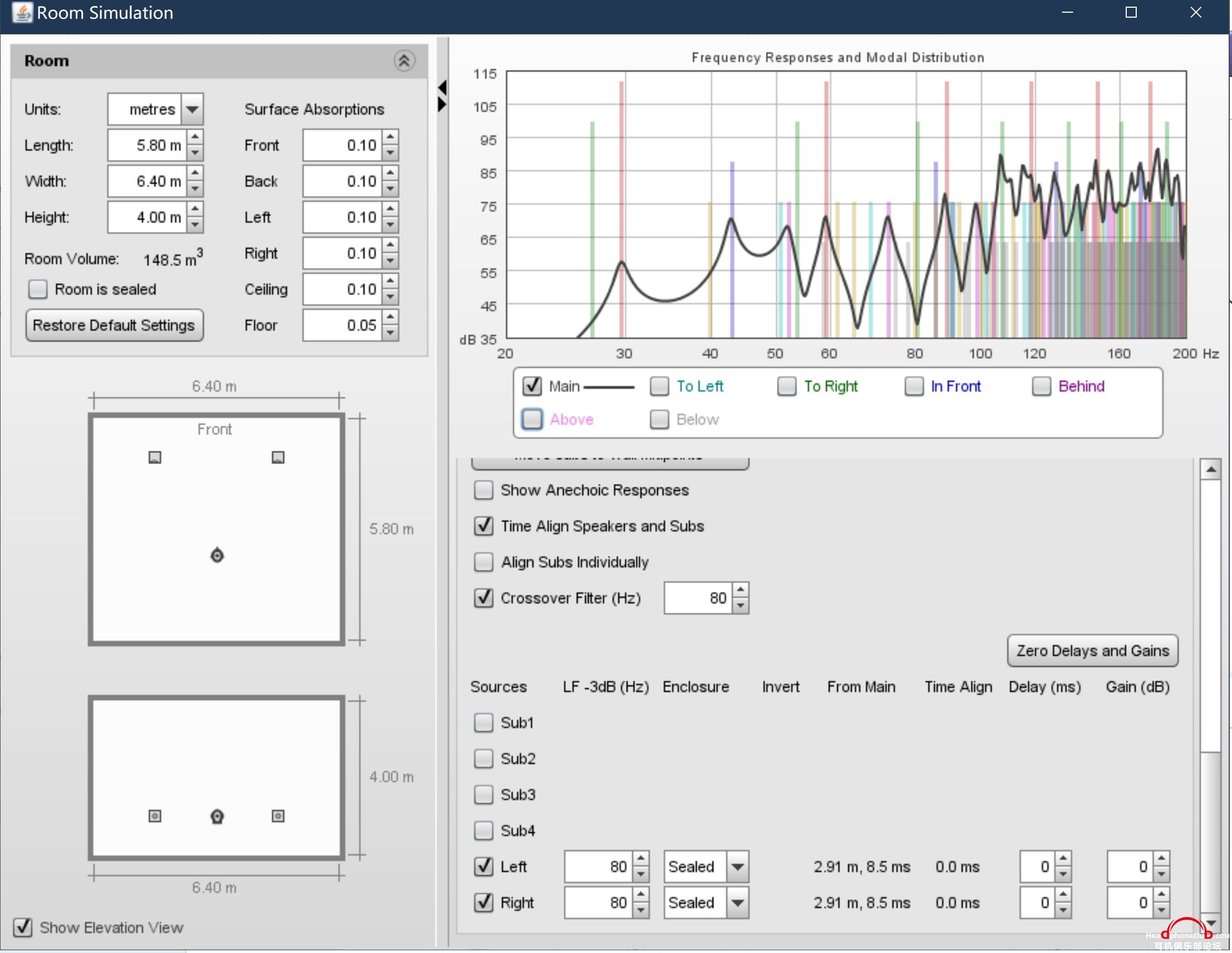Enable the Sub1 source checkbox

coord(483,723)
